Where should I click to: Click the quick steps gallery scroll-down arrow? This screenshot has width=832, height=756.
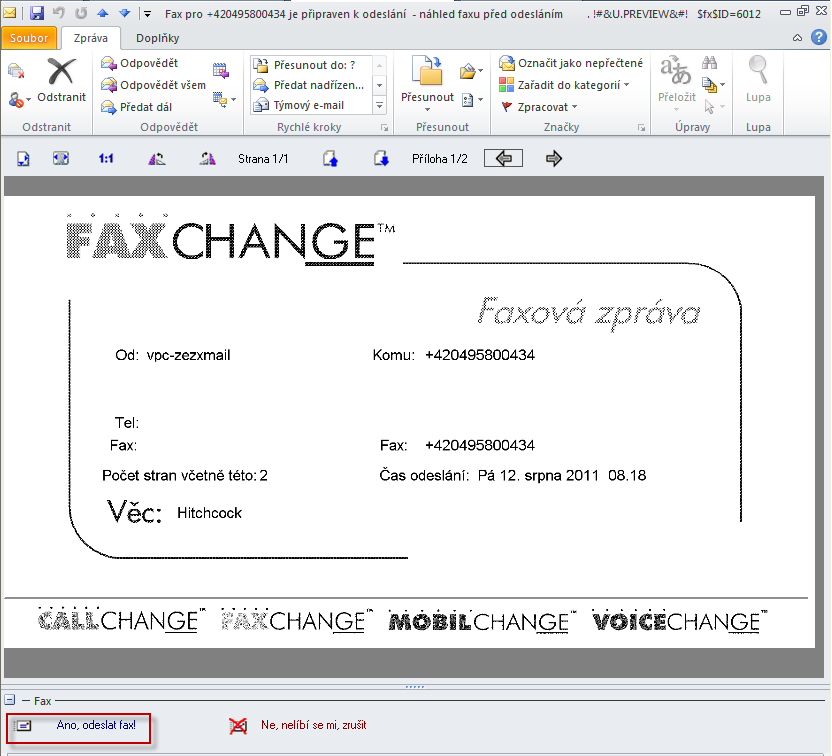(379, 85)
